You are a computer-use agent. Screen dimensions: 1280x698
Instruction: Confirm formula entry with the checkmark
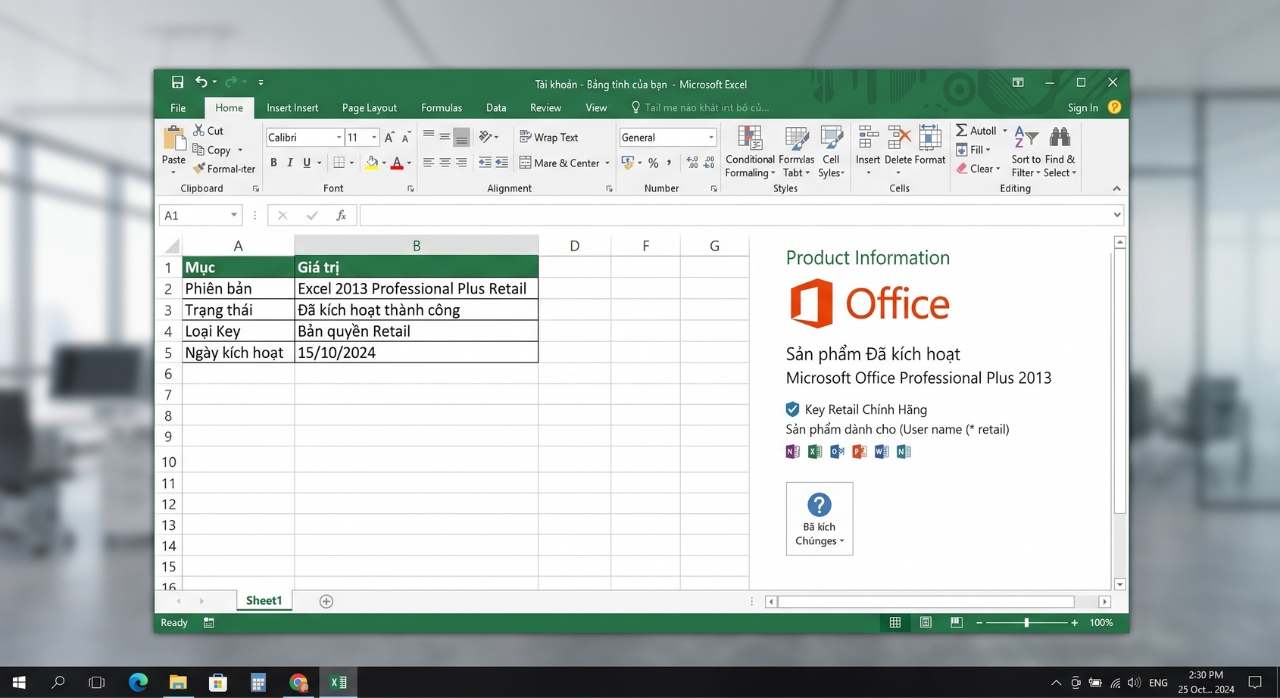pyautogui.click(x=312, y=215)
